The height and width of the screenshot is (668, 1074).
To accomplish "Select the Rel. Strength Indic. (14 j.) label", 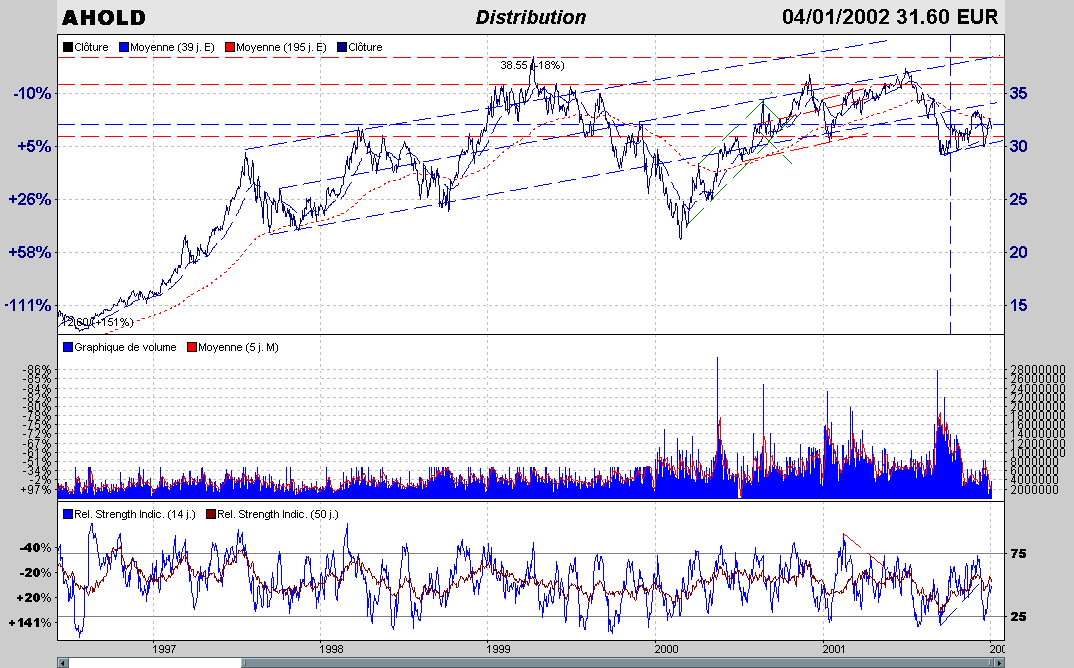I will tap(135, 514).
